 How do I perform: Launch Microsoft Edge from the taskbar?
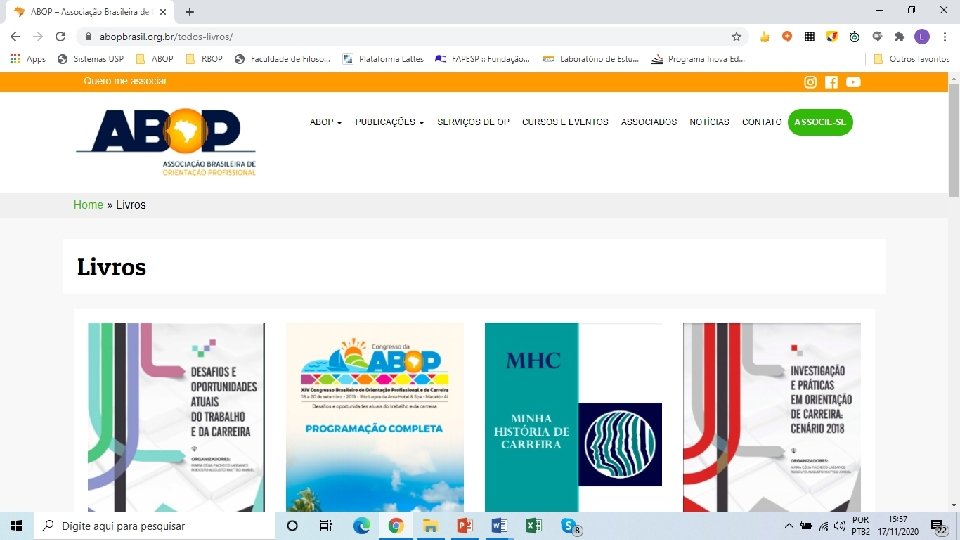pos(361,526)
